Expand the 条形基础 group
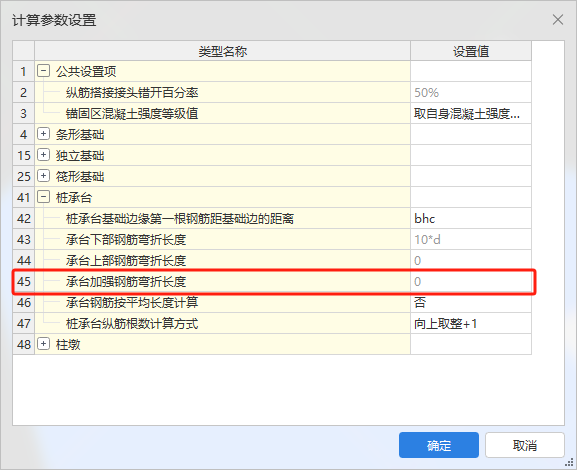Screen dimensions: 577x470 (43, 134)
